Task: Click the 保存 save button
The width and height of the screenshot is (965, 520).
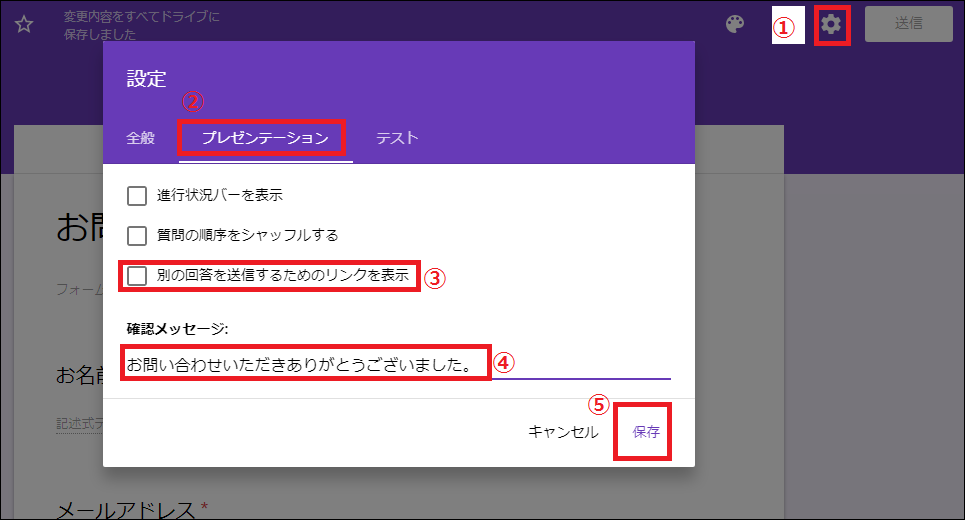Action: pos(646,432)
